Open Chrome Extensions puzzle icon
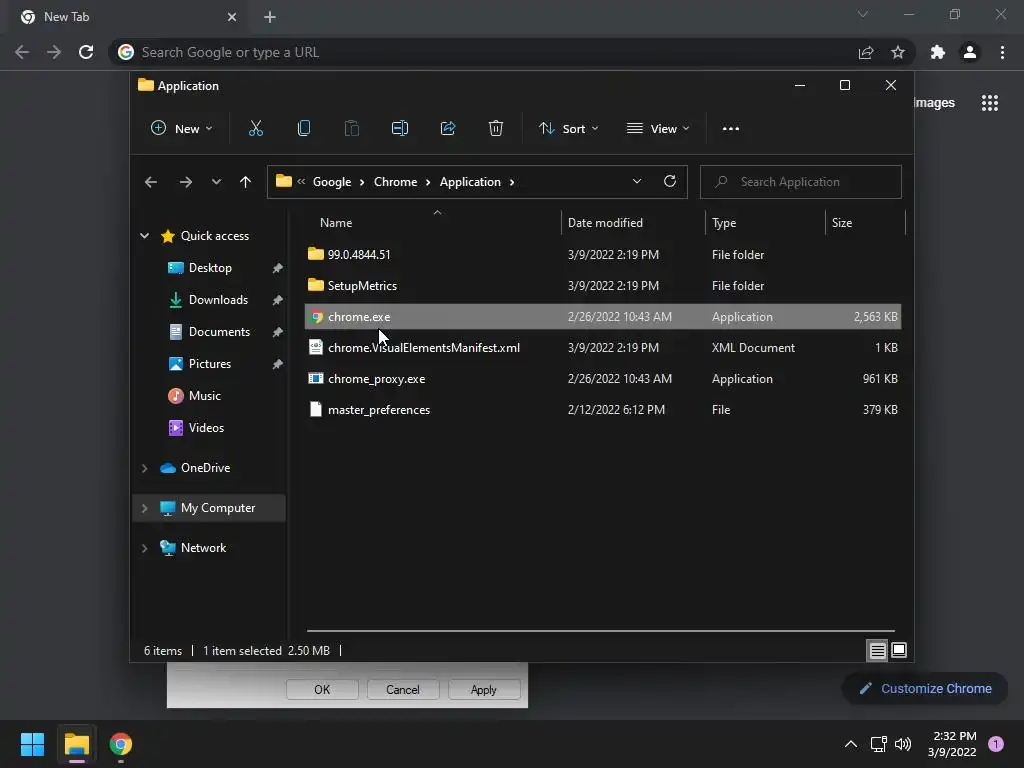Viewport: 1024px width, 768px height. [938, 52]
